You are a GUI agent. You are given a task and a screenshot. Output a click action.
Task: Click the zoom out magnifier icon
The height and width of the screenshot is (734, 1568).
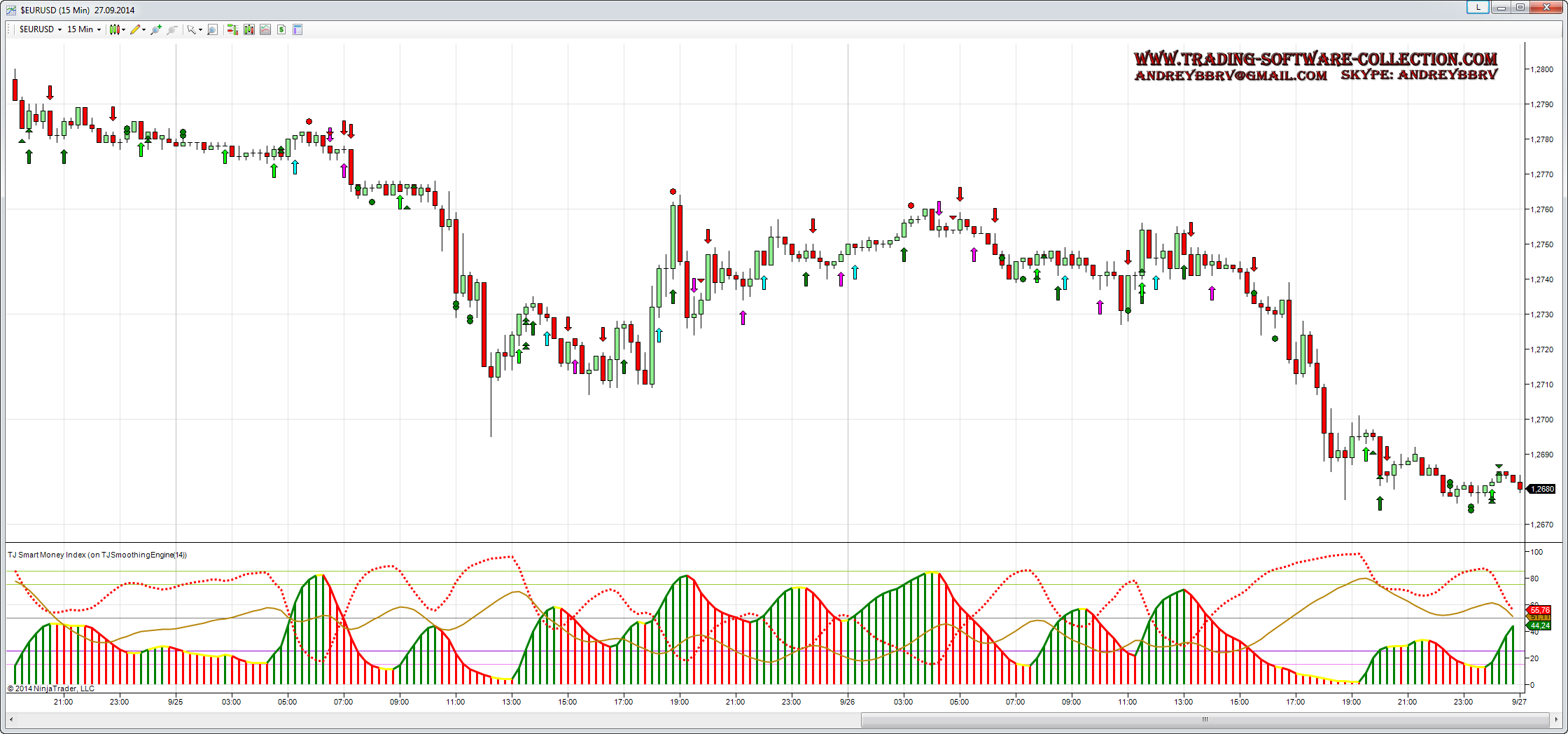[x=171, y=29]
